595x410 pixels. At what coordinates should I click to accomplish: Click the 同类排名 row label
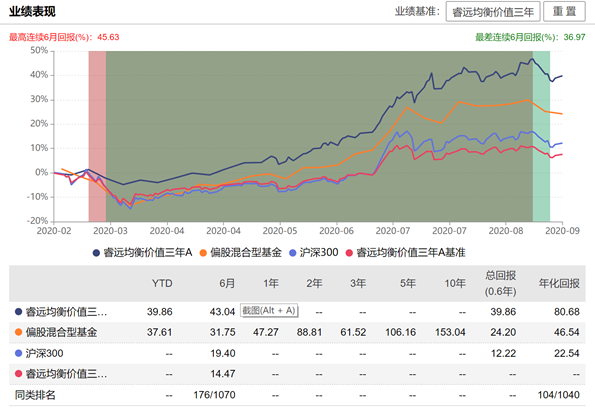pos(35,395)
